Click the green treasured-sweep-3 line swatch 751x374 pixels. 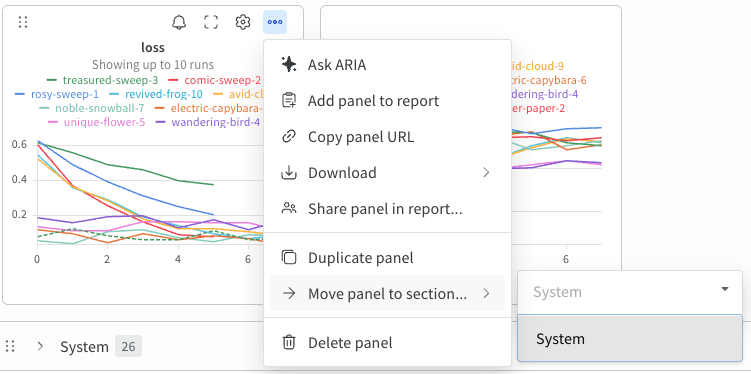pyautogui.click(x=52, y=80)
